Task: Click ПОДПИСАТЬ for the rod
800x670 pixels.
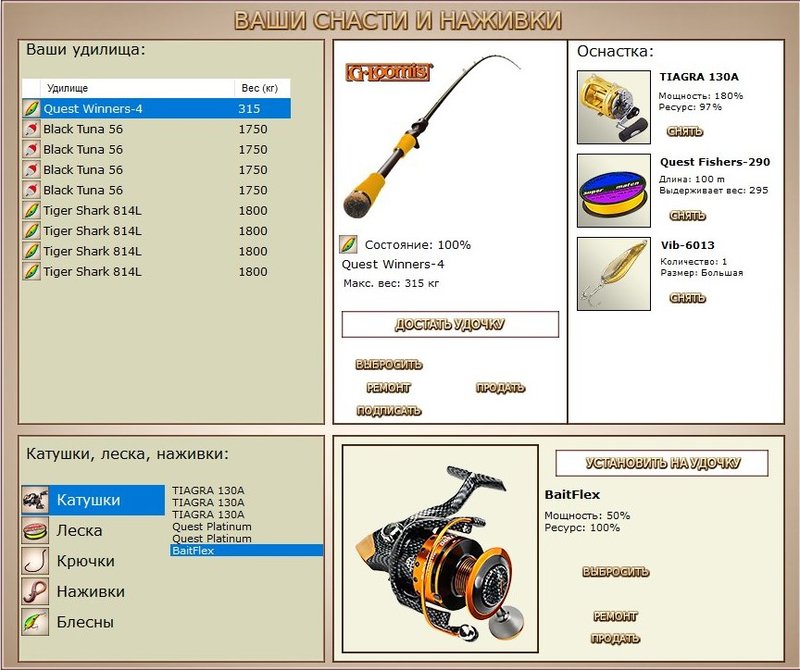Action: click(389, 411)
